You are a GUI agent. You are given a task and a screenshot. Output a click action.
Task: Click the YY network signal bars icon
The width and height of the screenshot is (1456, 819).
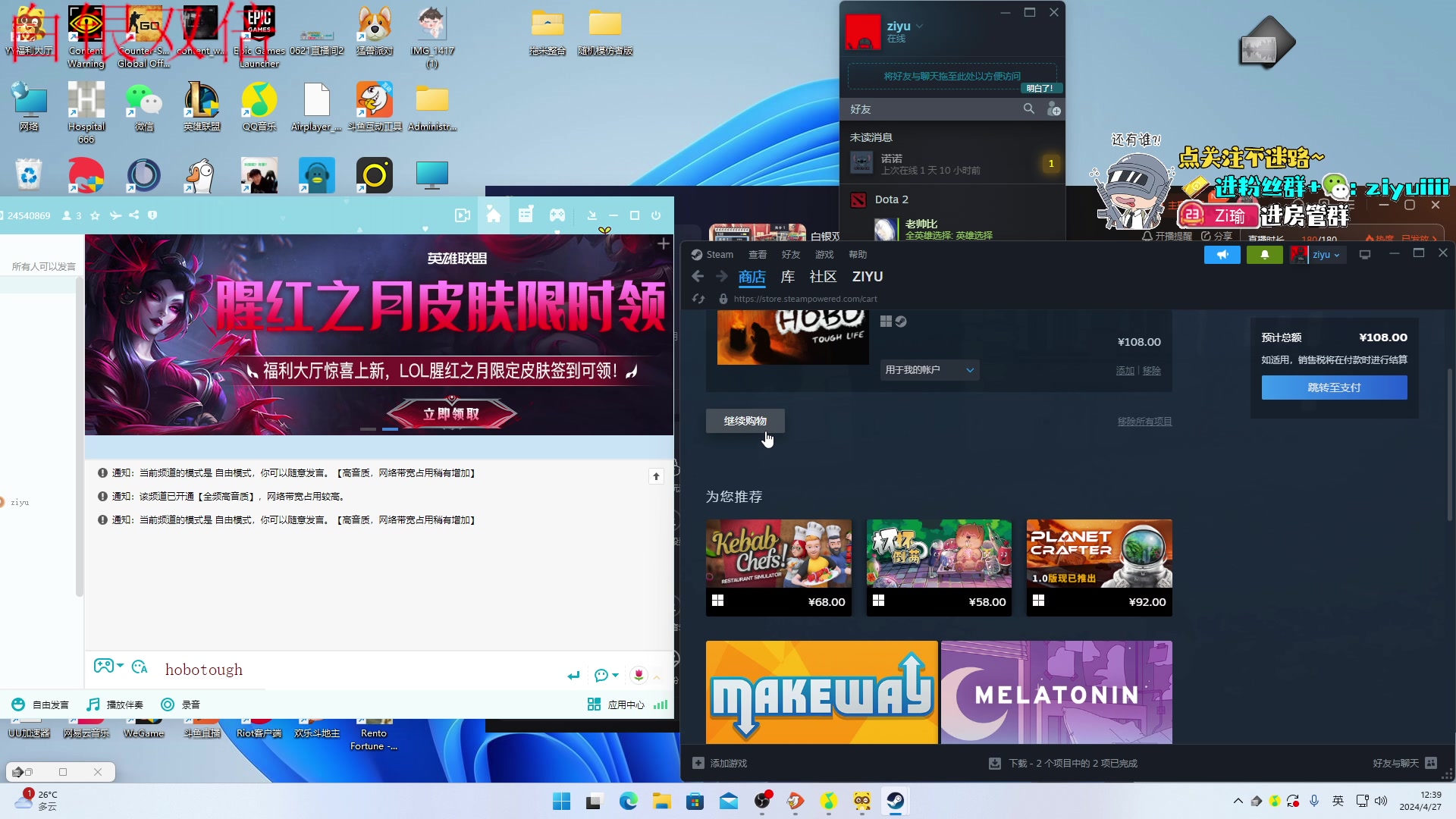click(661, 704)
